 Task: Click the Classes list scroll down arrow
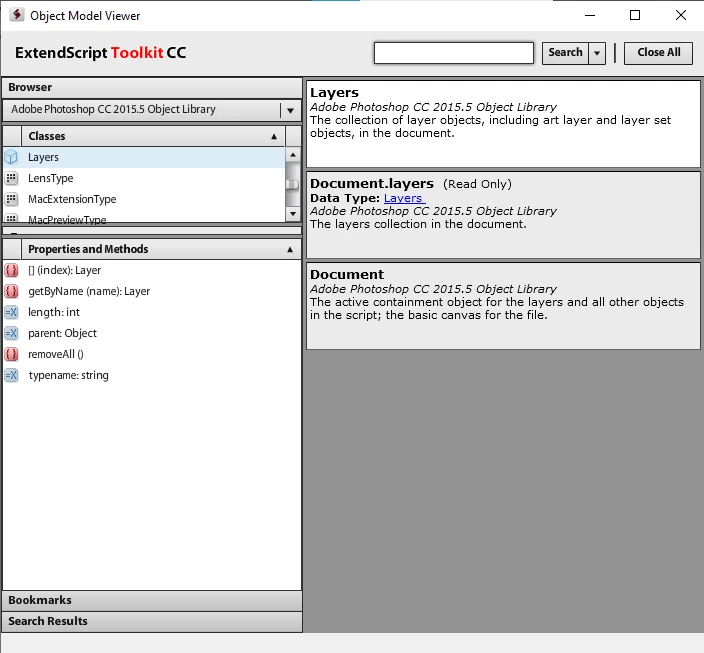coord(293,214)
